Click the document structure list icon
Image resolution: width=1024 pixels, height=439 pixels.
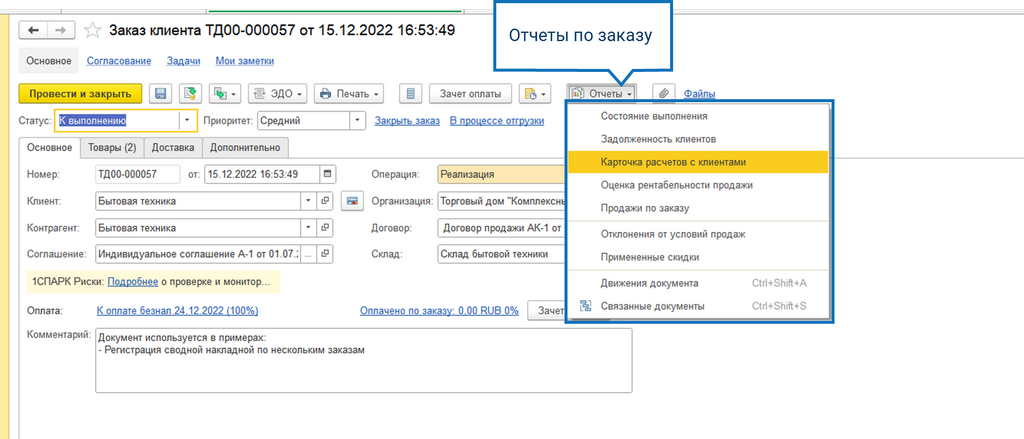click(x=410, y=94)
